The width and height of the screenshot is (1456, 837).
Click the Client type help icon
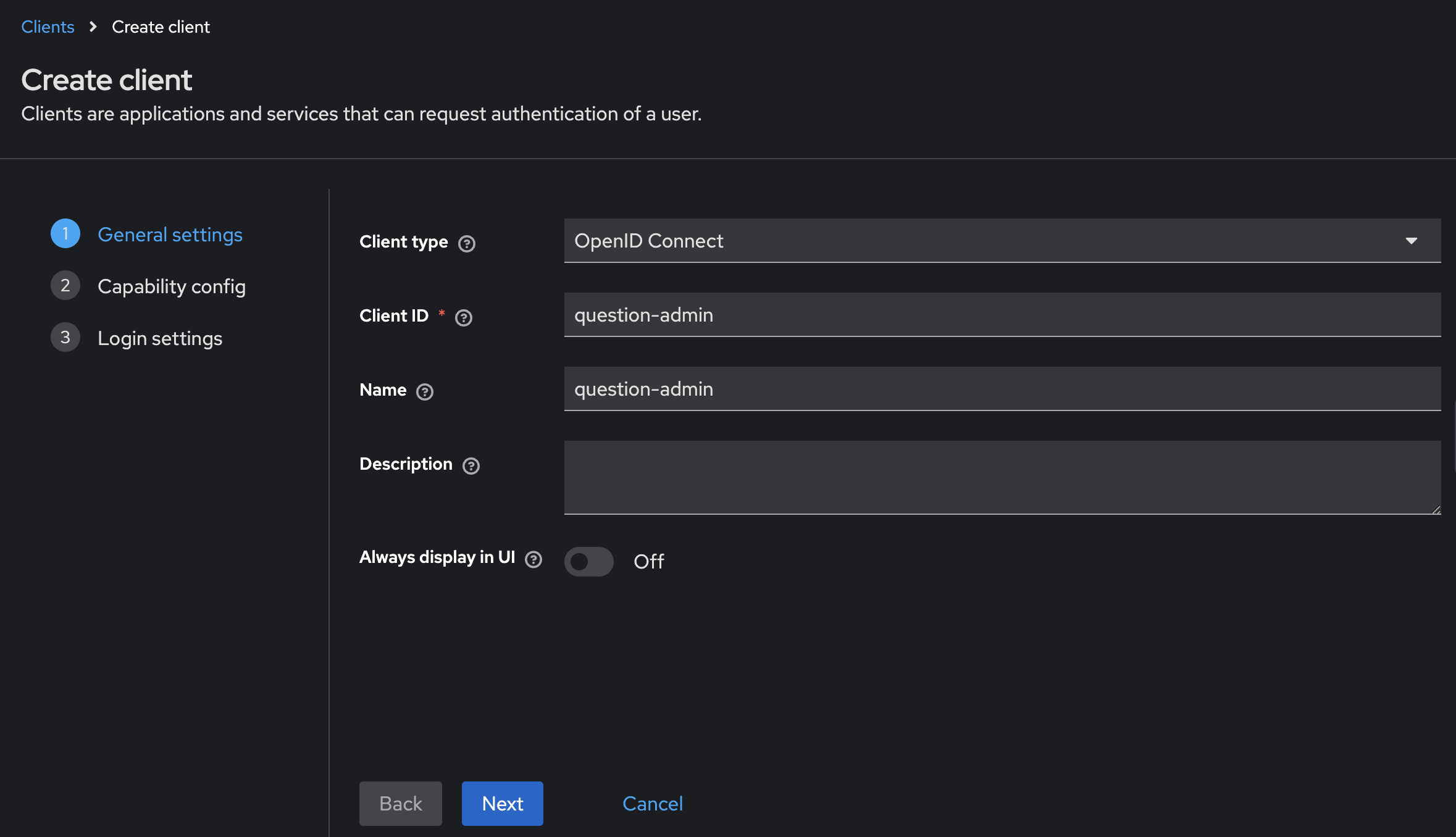(x=467, y=243)
